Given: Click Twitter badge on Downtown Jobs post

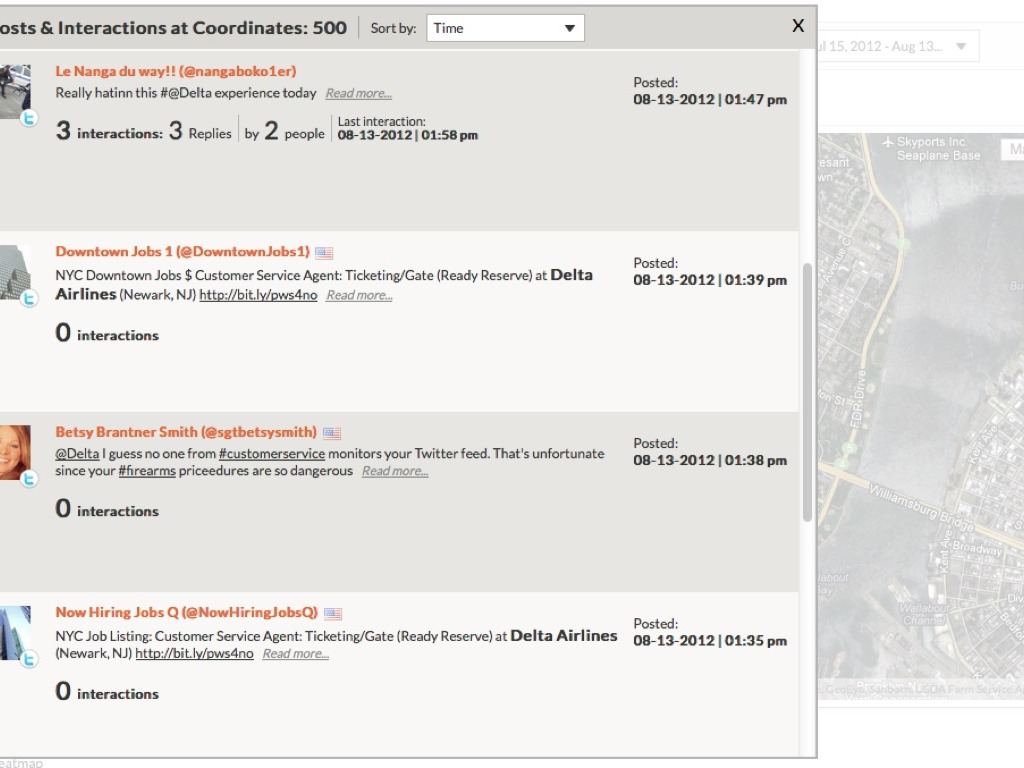Looking at the screenshot, I should click(x=29, y=298).
